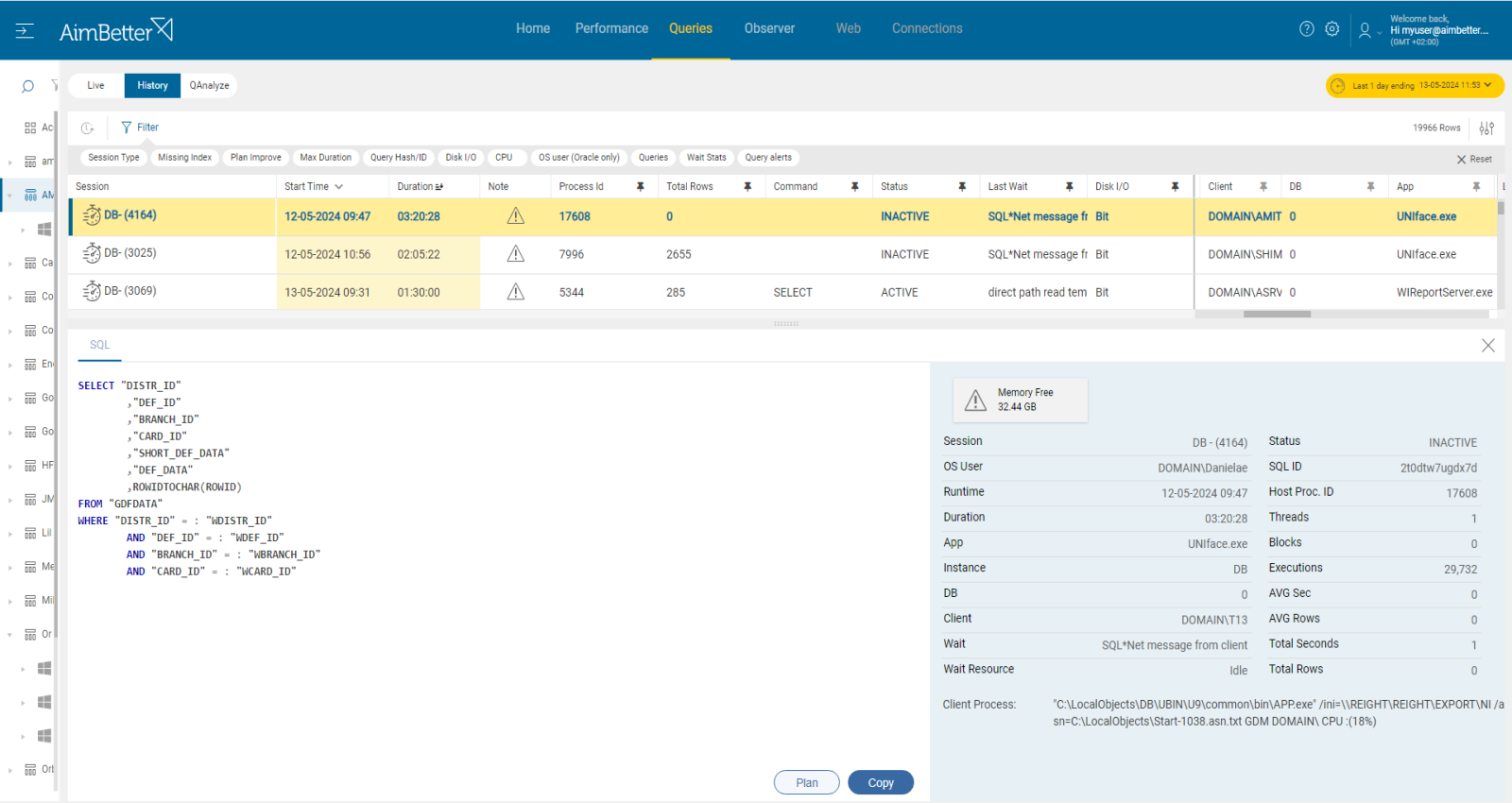
Task: Open the user profile icon
Action: pos(1365,30)
